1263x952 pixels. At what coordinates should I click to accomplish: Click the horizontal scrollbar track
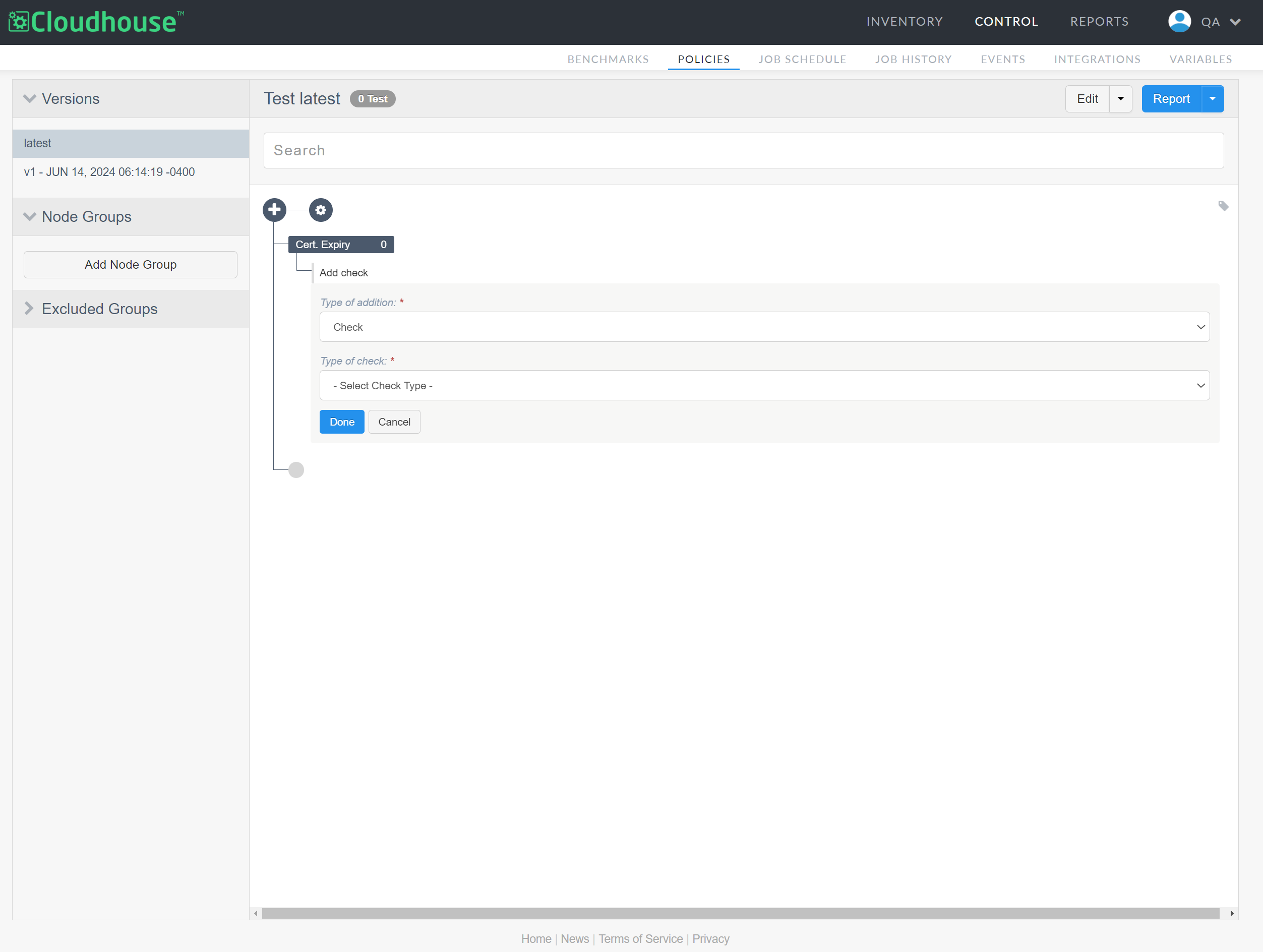pyautogui.click(x=741, y=913)
